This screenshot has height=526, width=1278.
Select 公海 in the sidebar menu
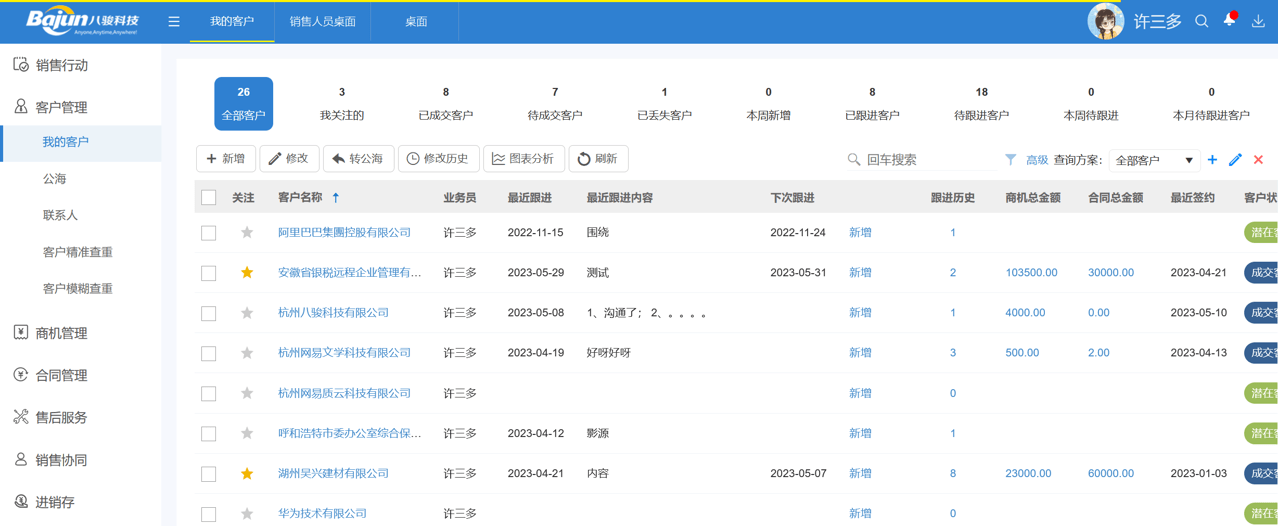(54, 179)
